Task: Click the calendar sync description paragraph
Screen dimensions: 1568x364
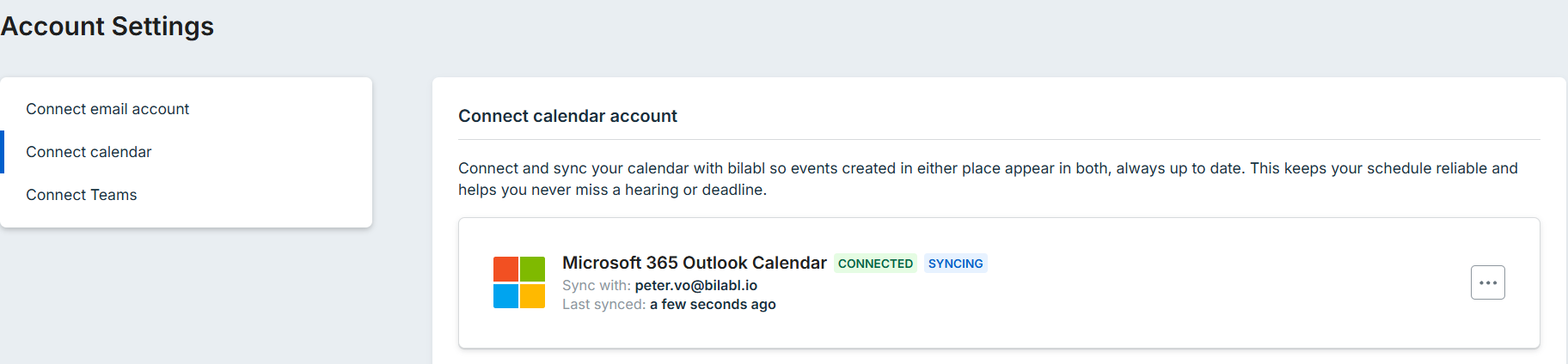Action: tap(988, 179)
